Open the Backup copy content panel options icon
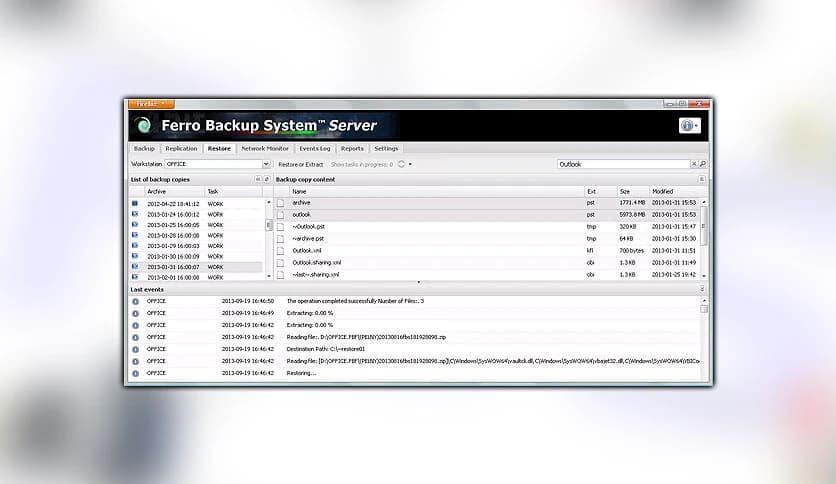836x484 pixels. (702, 180)
